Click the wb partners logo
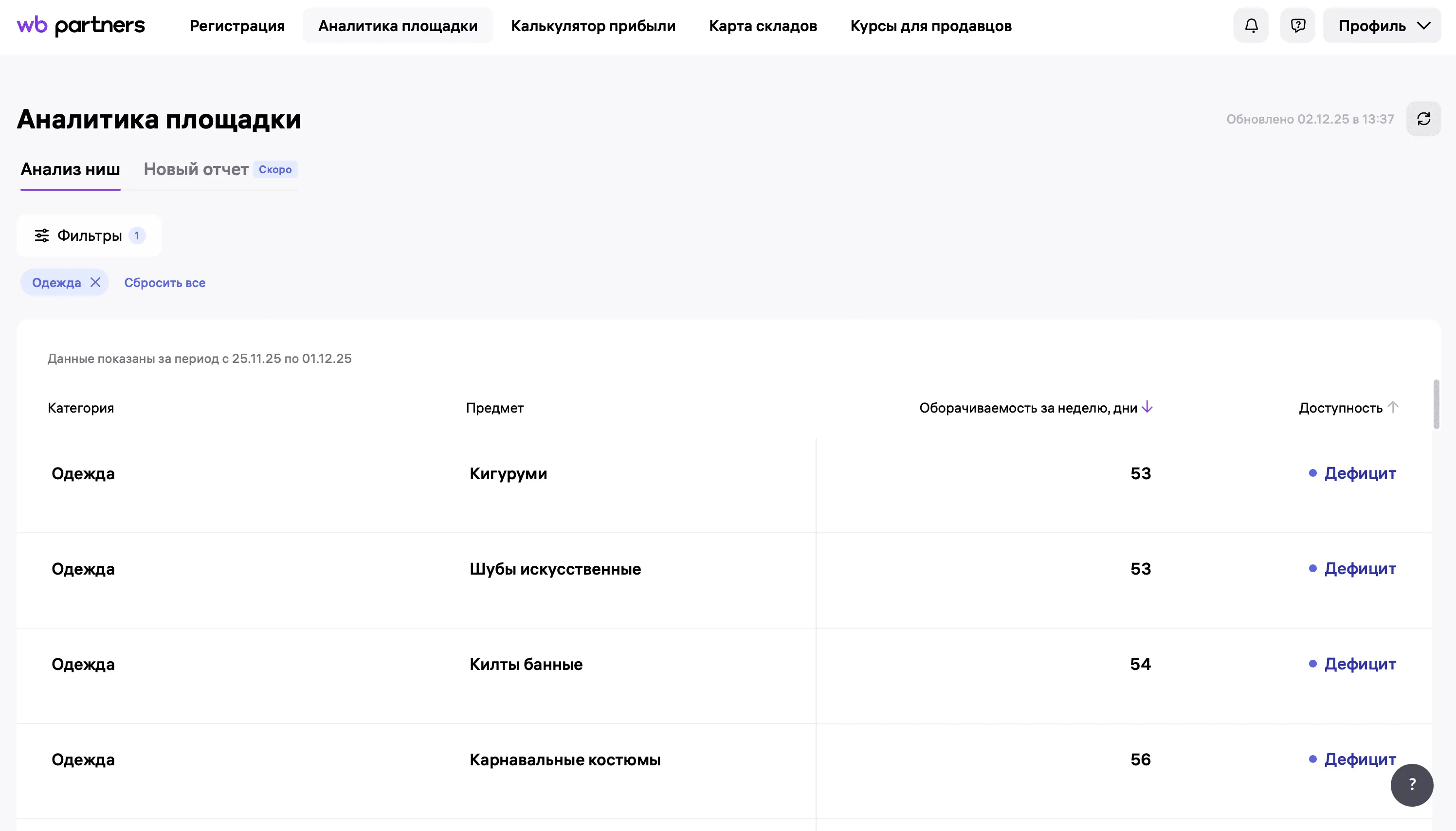The height and width of the screenshot is (831, 1456). click(x=80, y=25)
